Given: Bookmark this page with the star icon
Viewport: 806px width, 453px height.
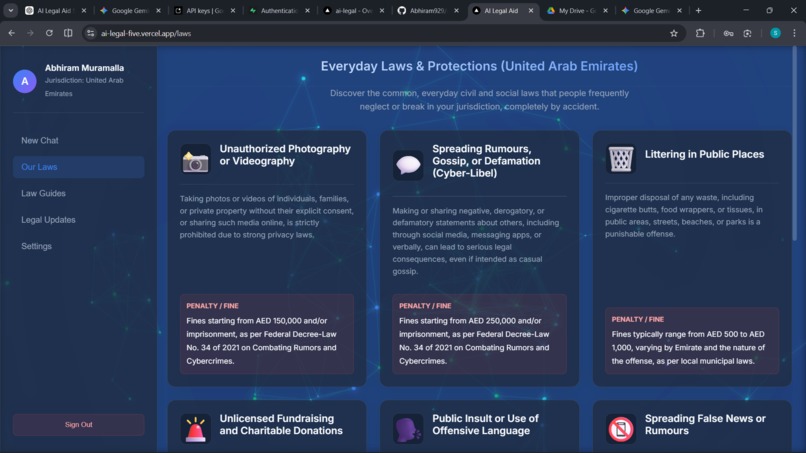Looking at the screenshot, I should 673,33.
